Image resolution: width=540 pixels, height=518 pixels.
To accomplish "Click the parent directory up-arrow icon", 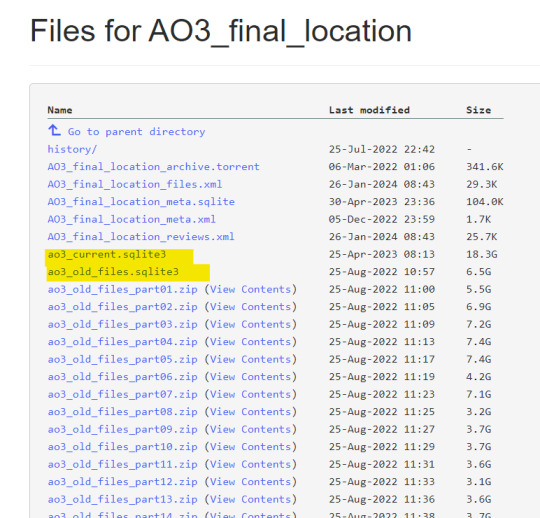I will pos(54,131).
